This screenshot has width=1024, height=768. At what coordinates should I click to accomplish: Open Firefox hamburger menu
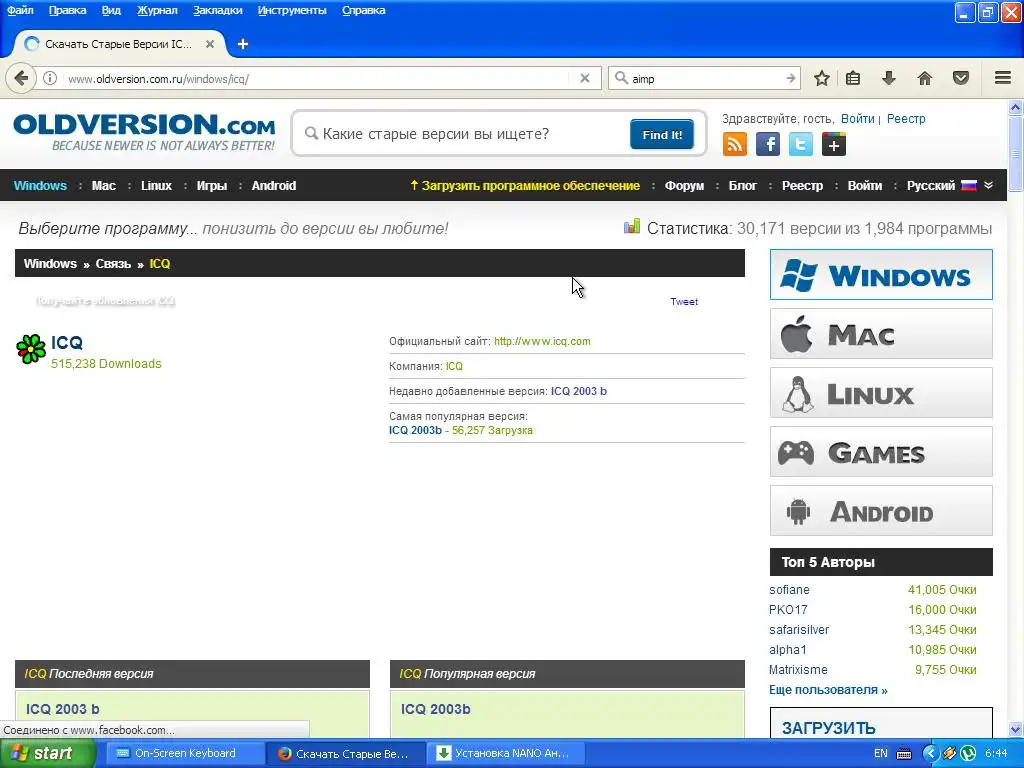[1003, 78]
